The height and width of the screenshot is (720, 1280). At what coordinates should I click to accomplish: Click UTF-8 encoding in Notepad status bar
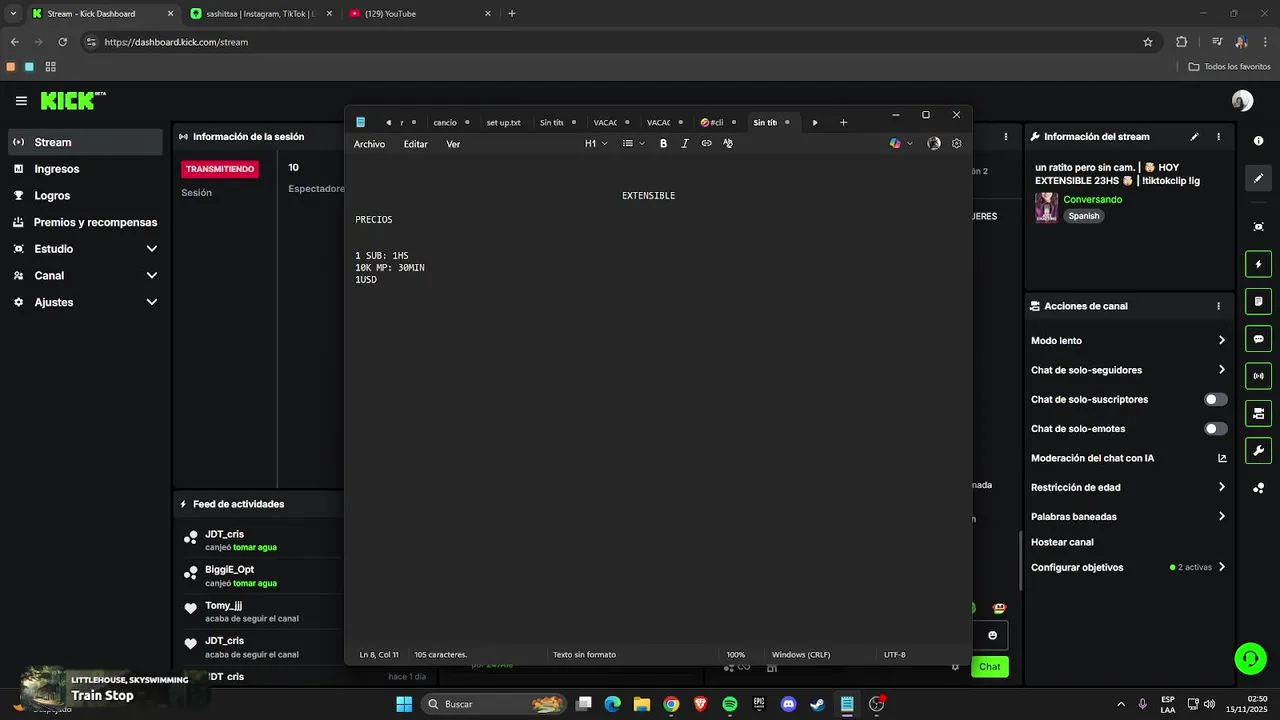(895, 655)
